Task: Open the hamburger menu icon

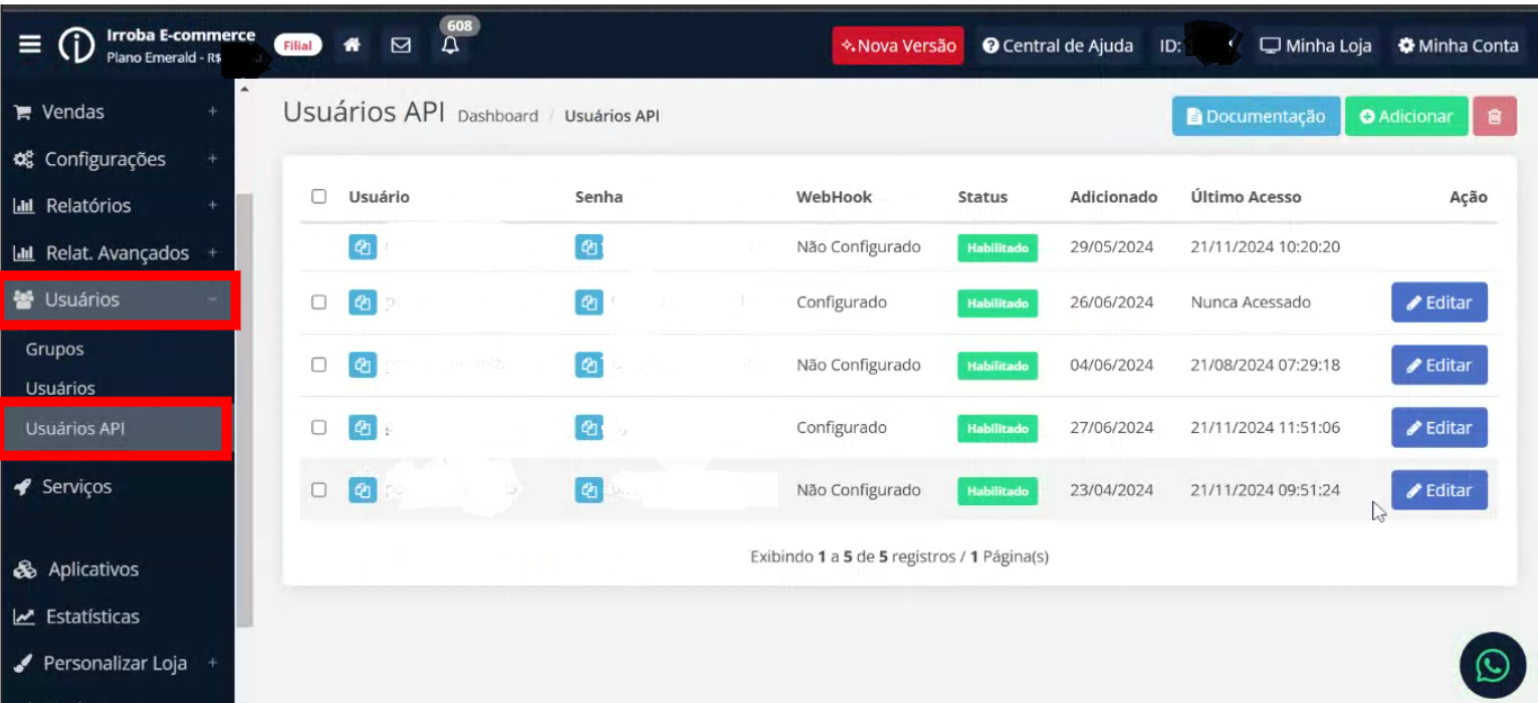Action: [30, 45]
